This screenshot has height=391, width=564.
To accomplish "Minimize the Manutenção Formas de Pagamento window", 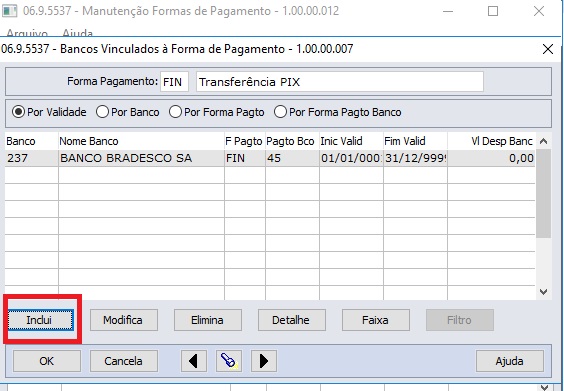I will coord(448,11).
